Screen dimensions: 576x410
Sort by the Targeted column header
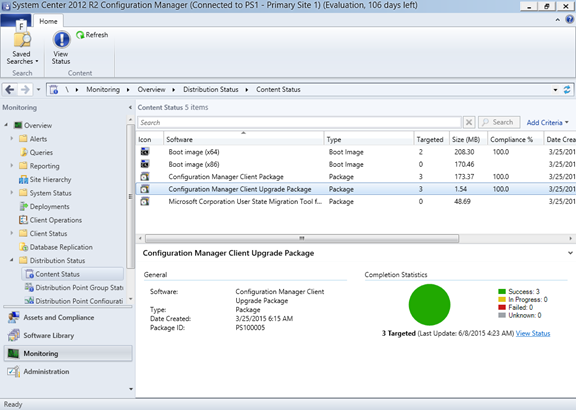coord(431,139)
